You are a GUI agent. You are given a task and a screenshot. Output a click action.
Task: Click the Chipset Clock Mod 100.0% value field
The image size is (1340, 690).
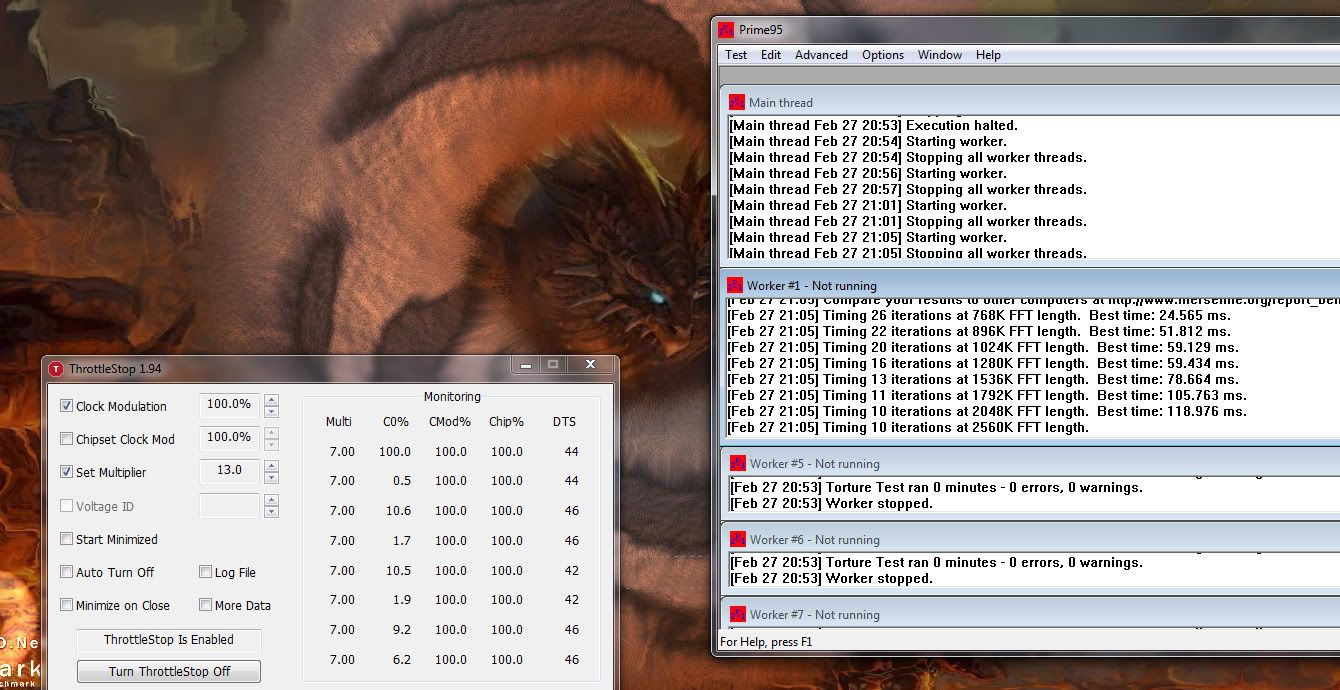click(229, 438)
